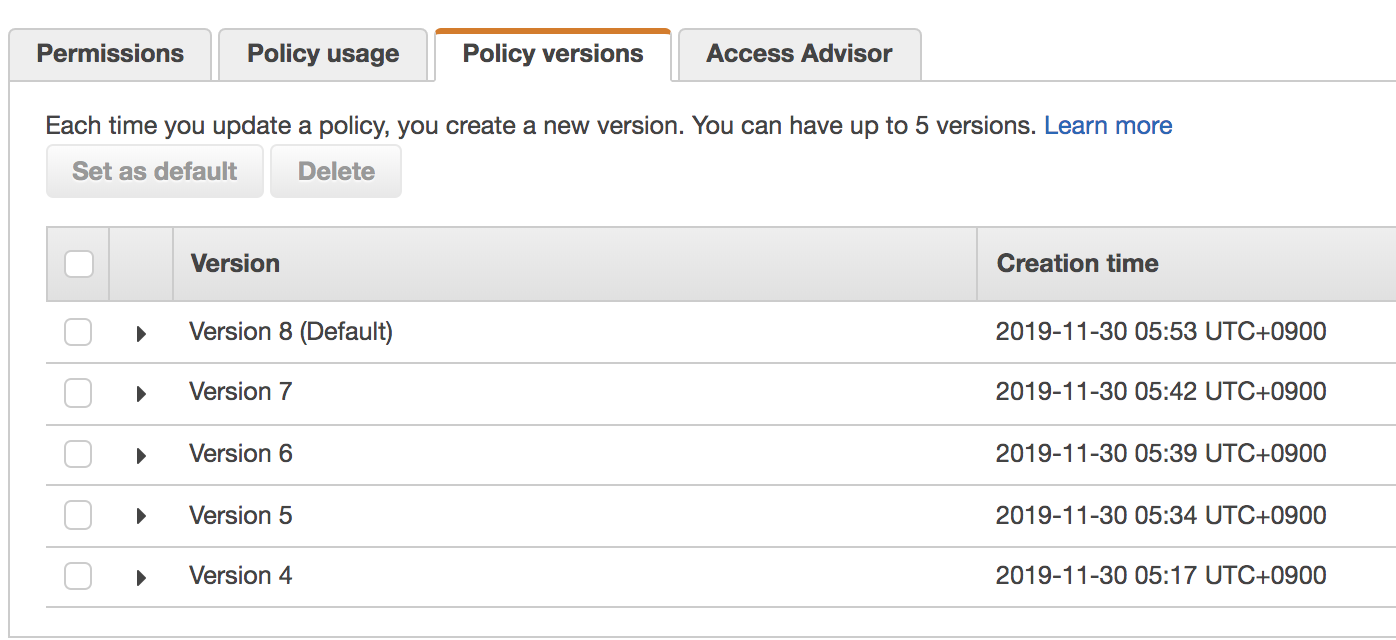Toggle the select-all checkbox in table header
The image size is (1396, 640).
pos(79,264)
